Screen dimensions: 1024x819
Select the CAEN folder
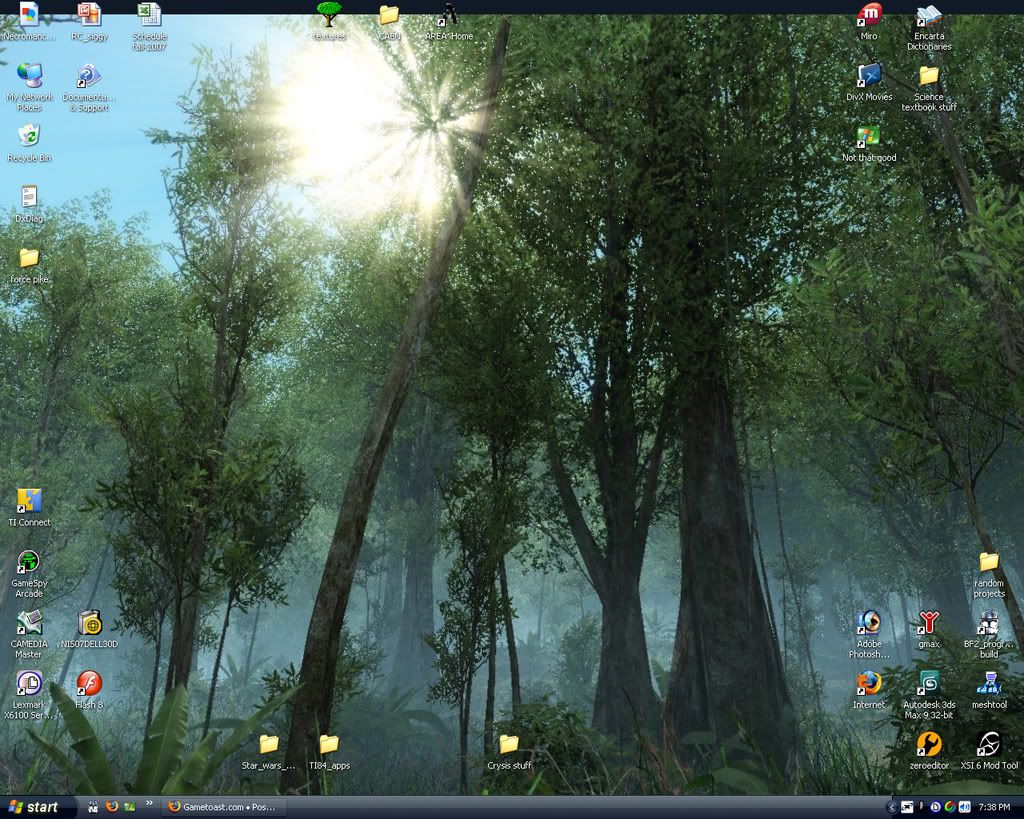coord(389,21)
